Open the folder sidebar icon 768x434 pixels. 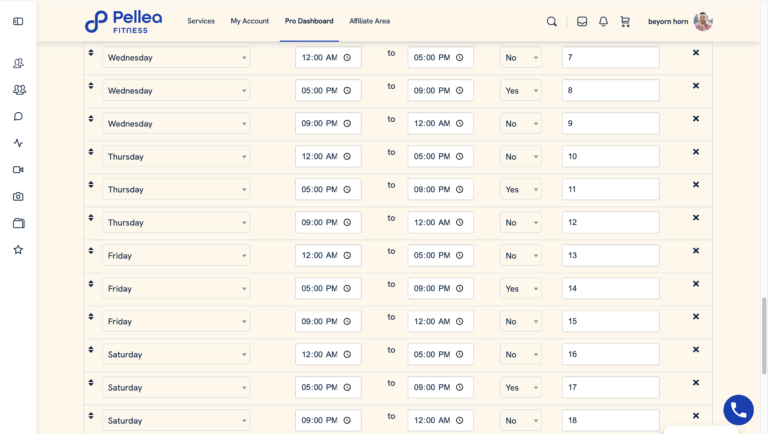pos(19,223)
